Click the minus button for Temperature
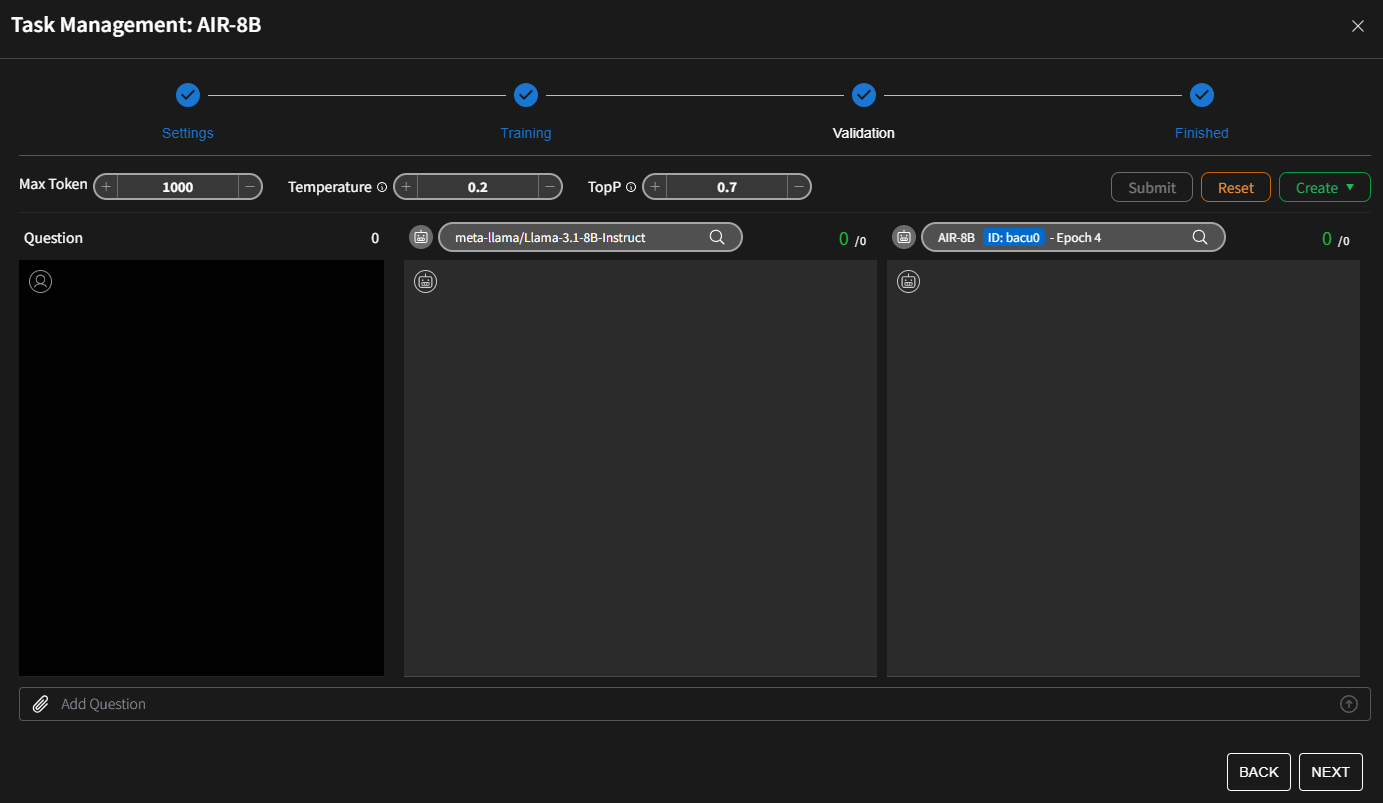Viewport: 1383px width, 803px height. click(550, 187)
